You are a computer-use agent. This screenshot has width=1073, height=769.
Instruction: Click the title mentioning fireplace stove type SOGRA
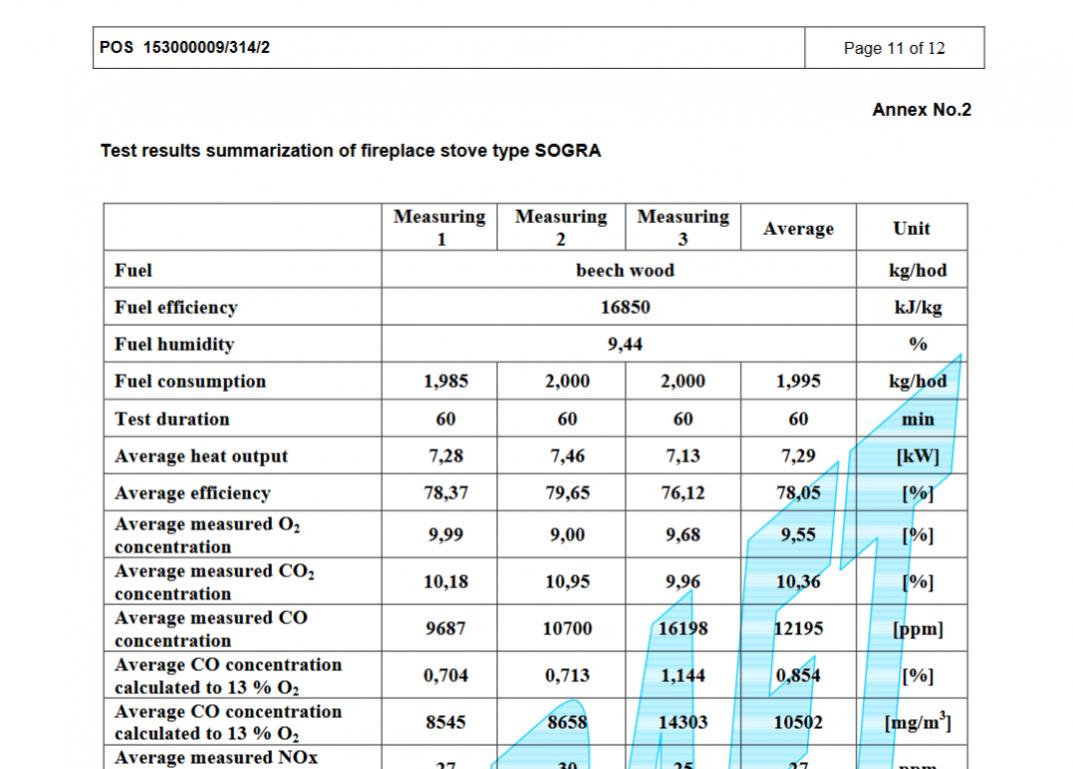pos(350,151)
